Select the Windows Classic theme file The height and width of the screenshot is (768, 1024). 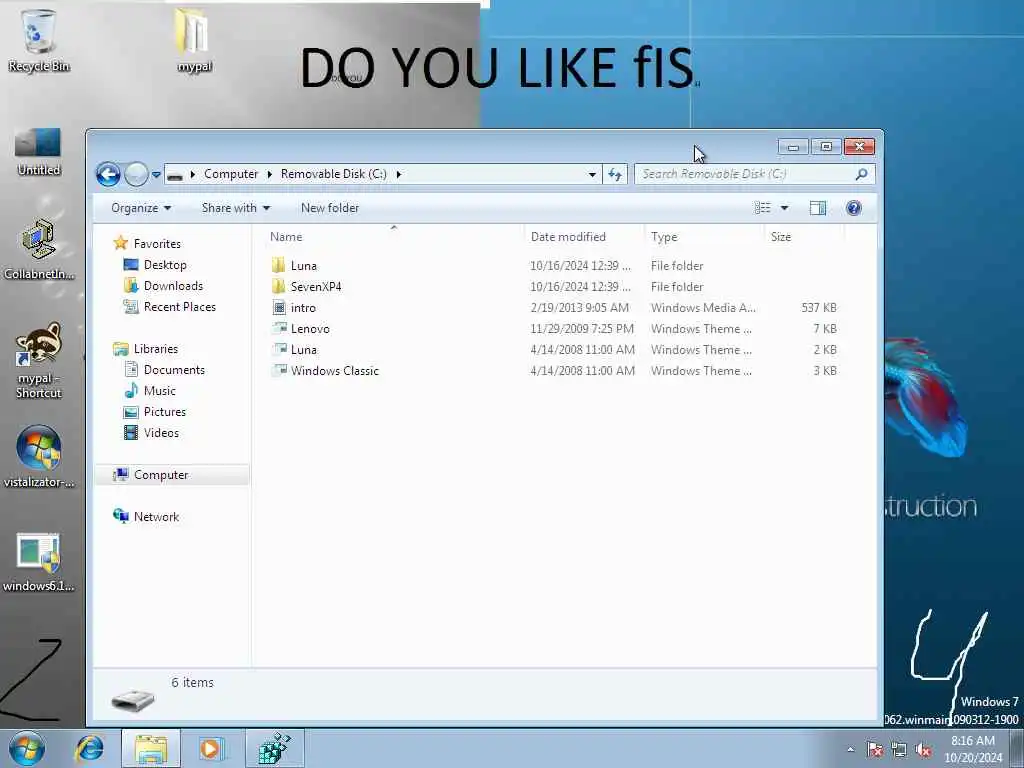pos(334,370)
